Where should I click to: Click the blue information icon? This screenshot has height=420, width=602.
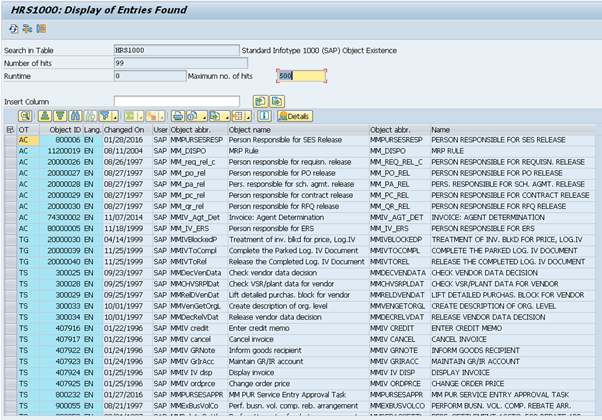click(x=264, y=116)
